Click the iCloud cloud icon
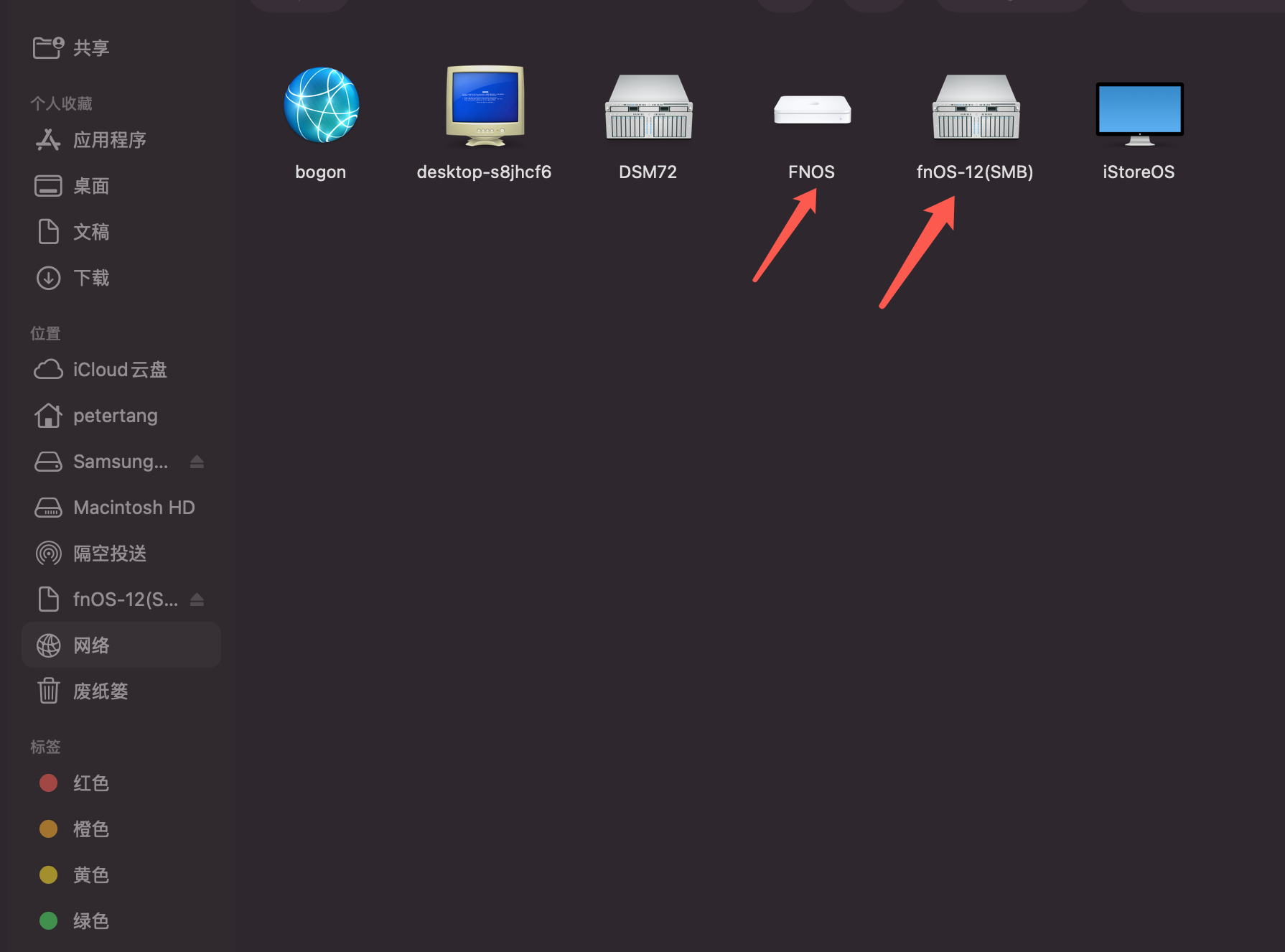The height and width of the screenshot is (952, 1285). click(48, 370)
